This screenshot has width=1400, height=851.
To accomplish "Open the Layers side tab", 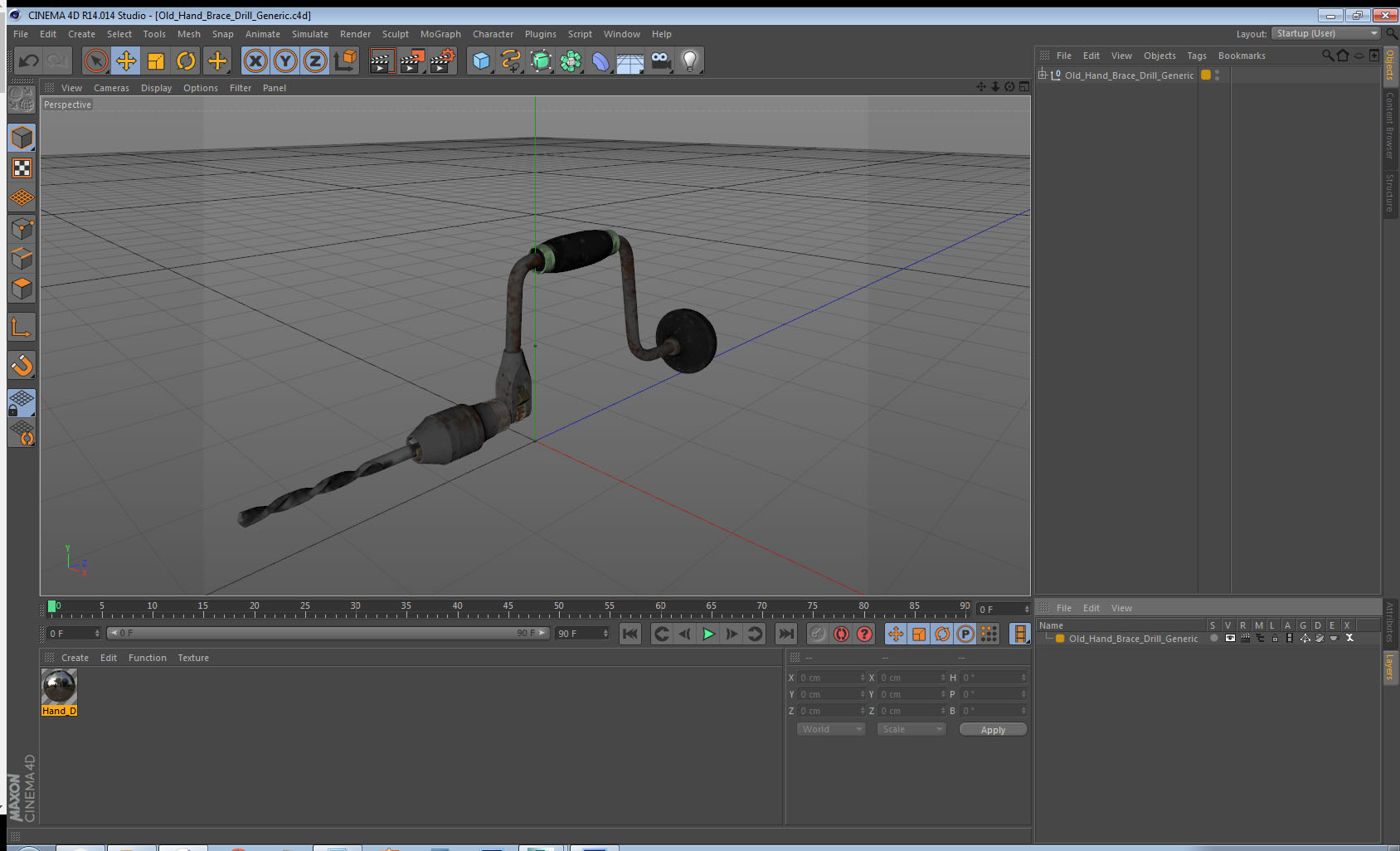I will pos(1390,666).
